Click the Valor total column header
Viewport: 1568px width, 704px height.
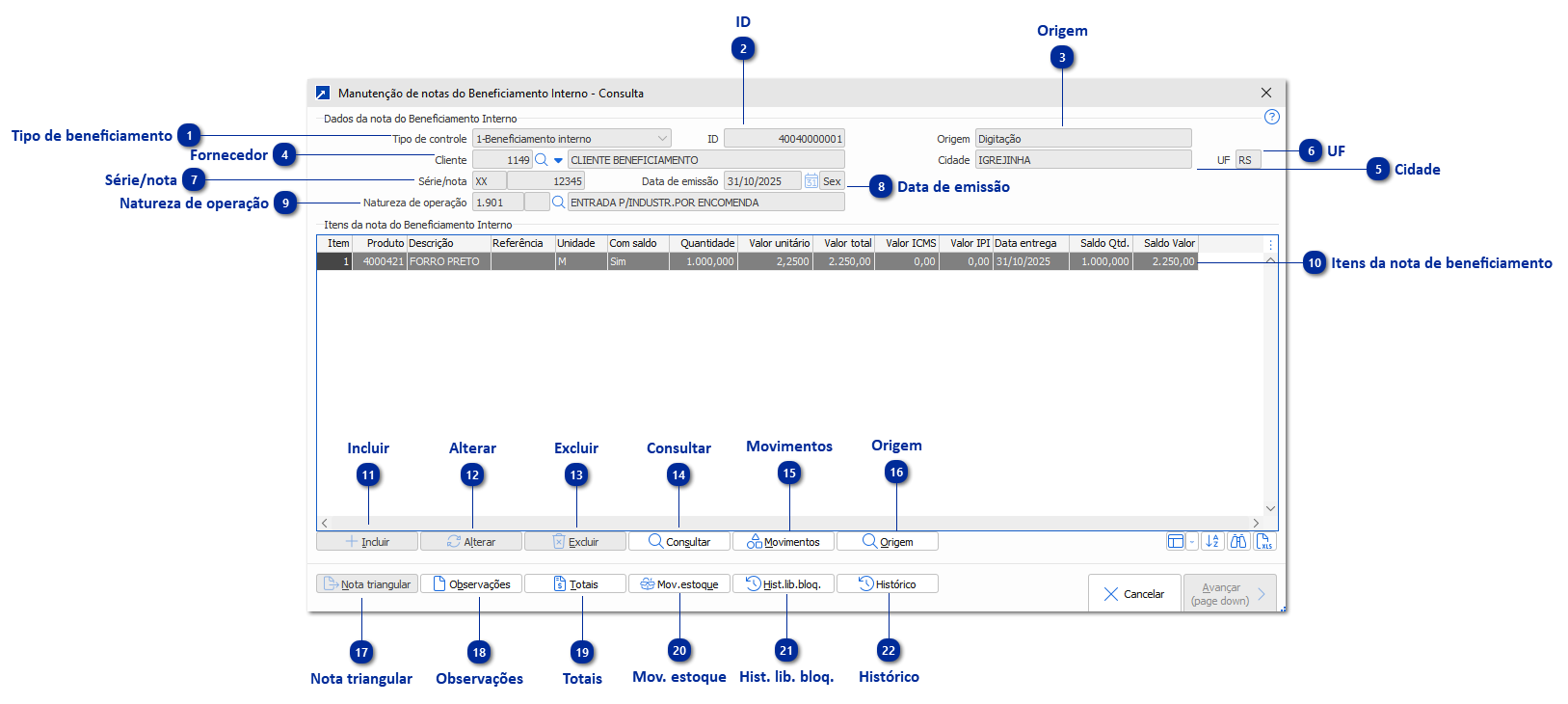click(x=843, y=243)
